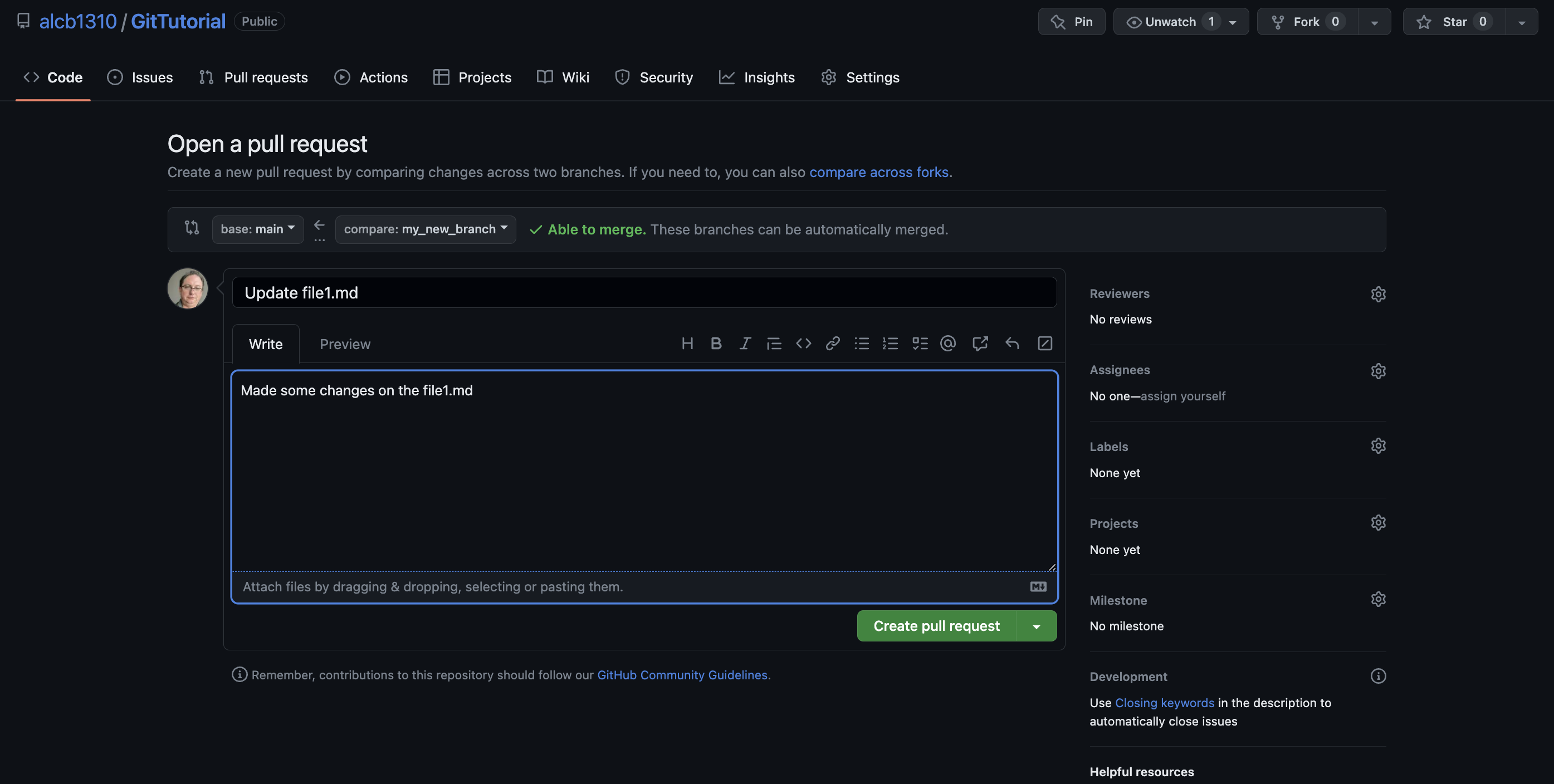Insert a task list icon
This screenshot has height=784, width=1554.
click(920, 344)
